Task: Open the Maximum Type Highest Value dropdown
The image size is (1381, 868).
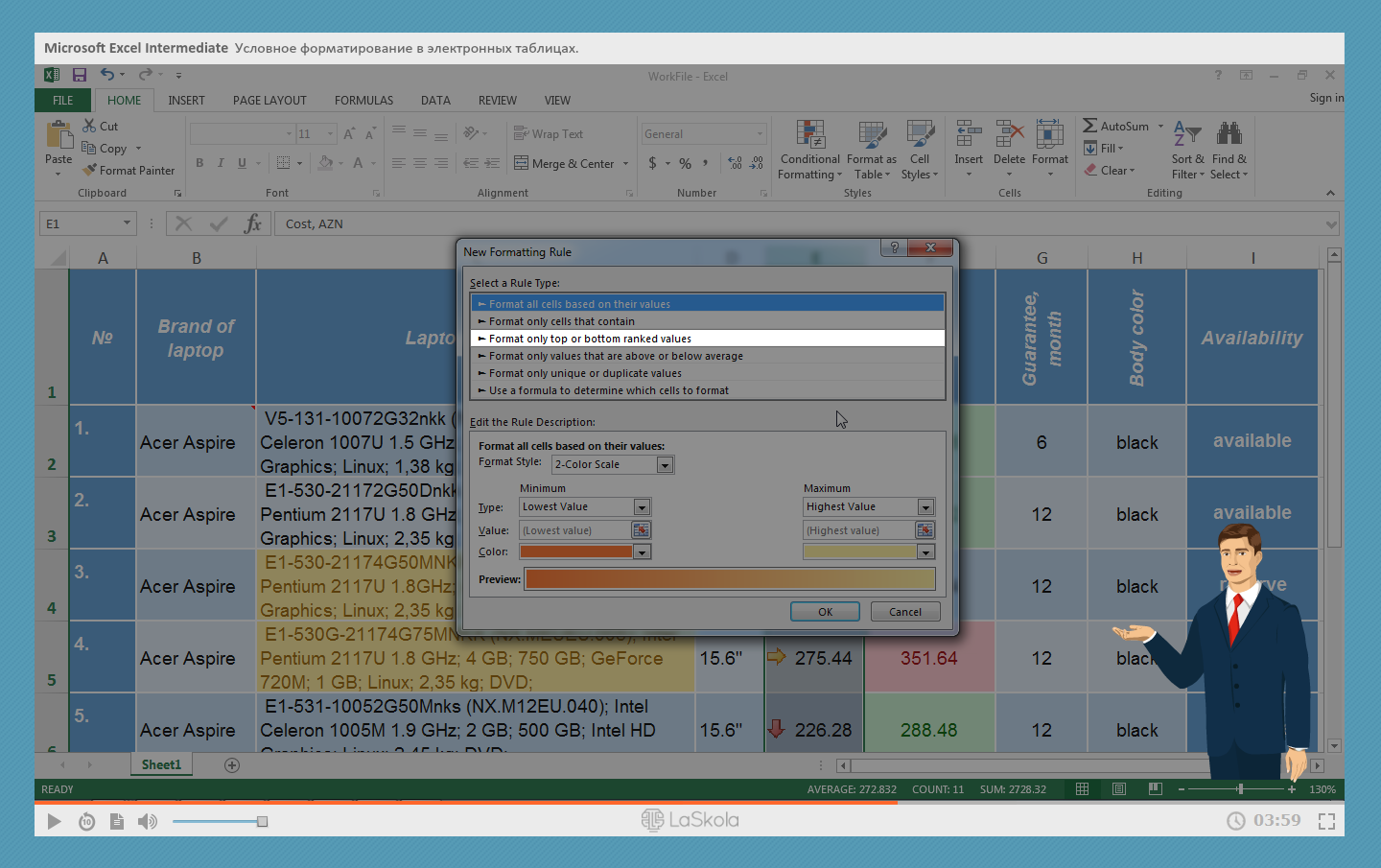Action: pyautogui.click(x=925, y=507)
